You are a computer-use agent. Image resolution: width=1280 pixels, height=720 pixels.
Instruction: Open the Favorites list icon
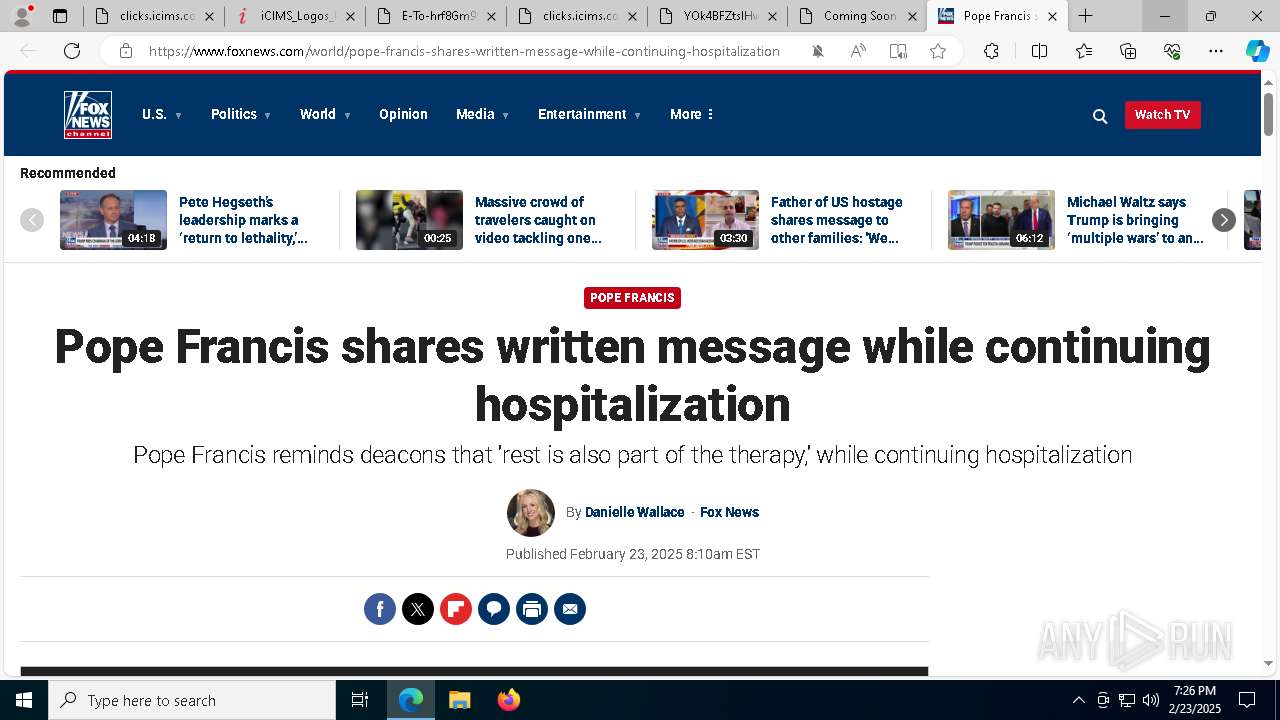point(1084,51)
